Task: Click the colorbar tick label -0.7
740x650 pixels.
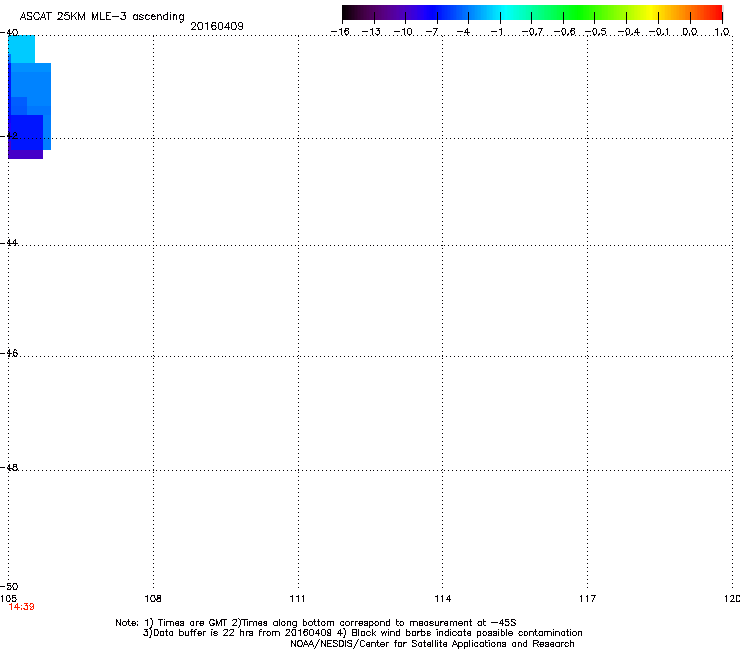Action: (532, 32)
